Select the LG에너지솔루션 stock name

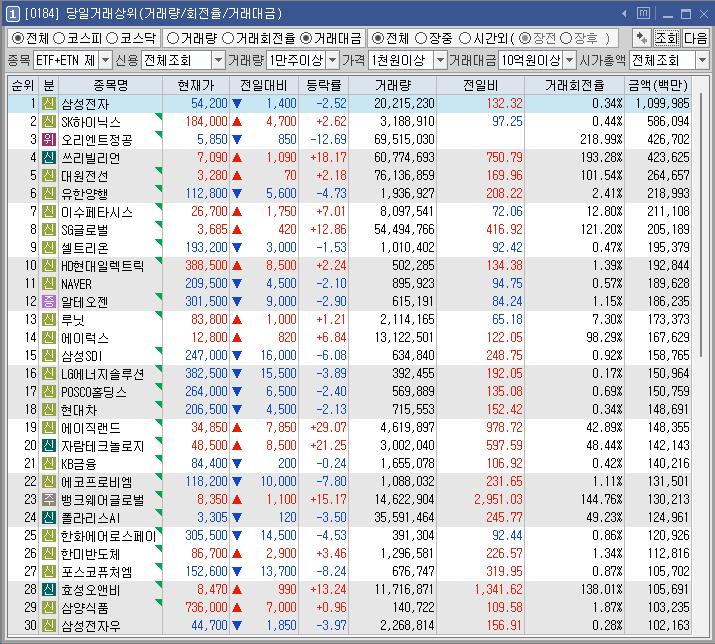pos(103,374)
